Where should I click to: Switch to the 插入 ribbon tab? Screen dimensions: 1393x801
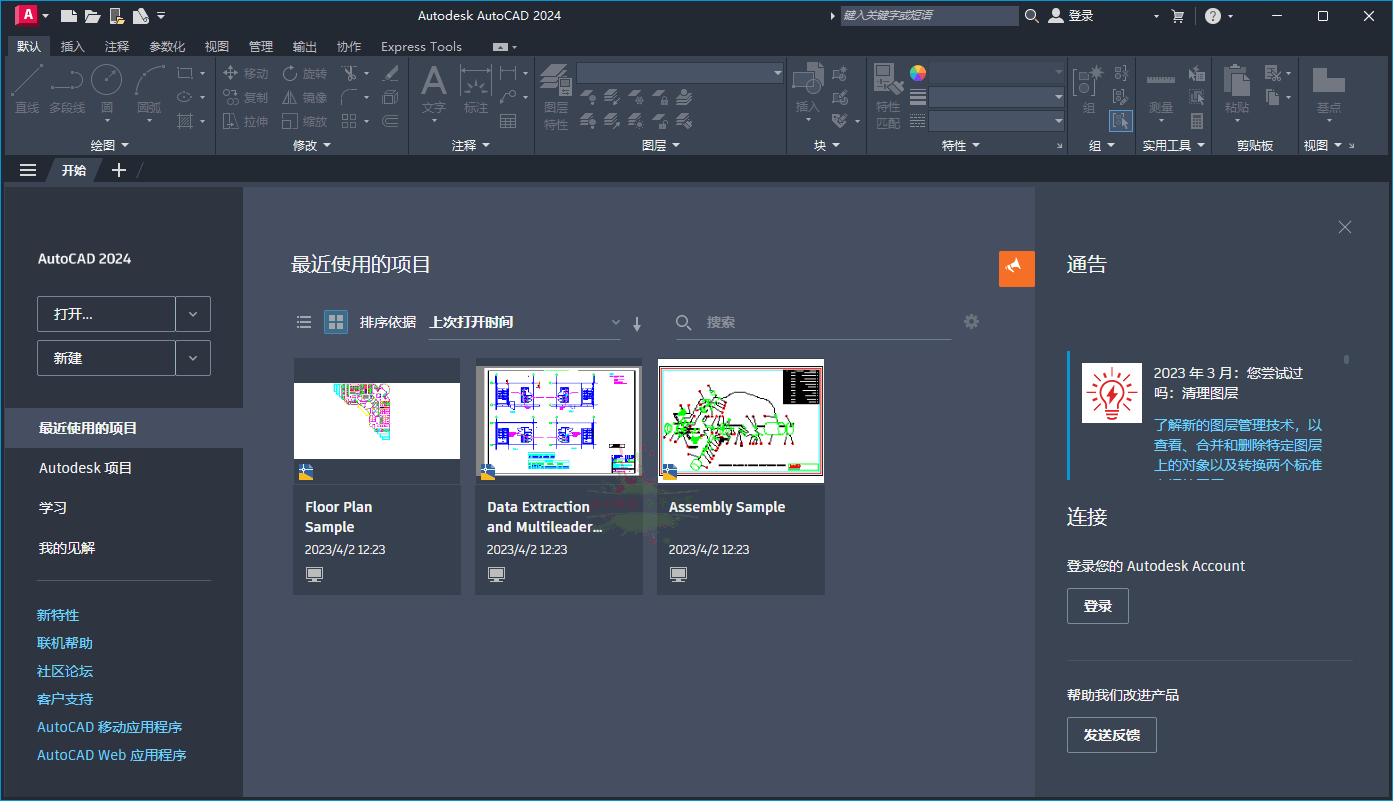coord(72,46)
